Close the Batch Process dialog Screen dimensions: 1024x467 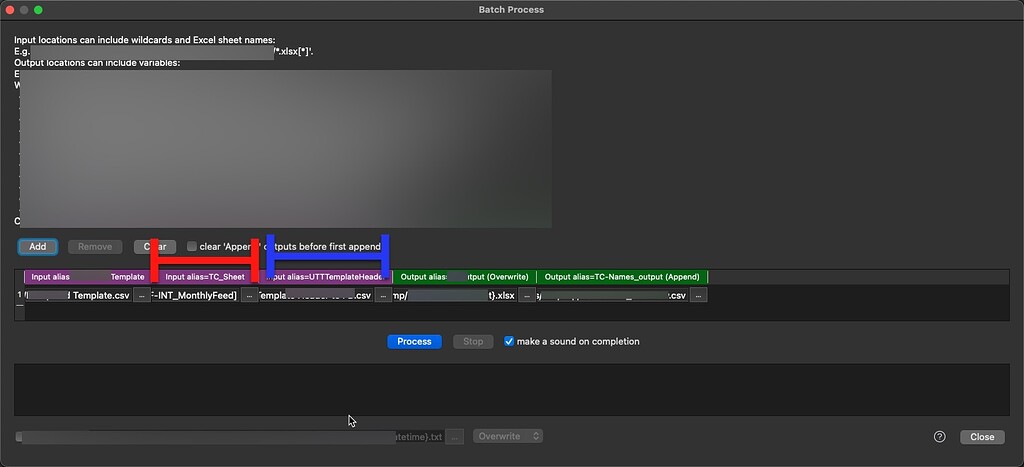982,437
